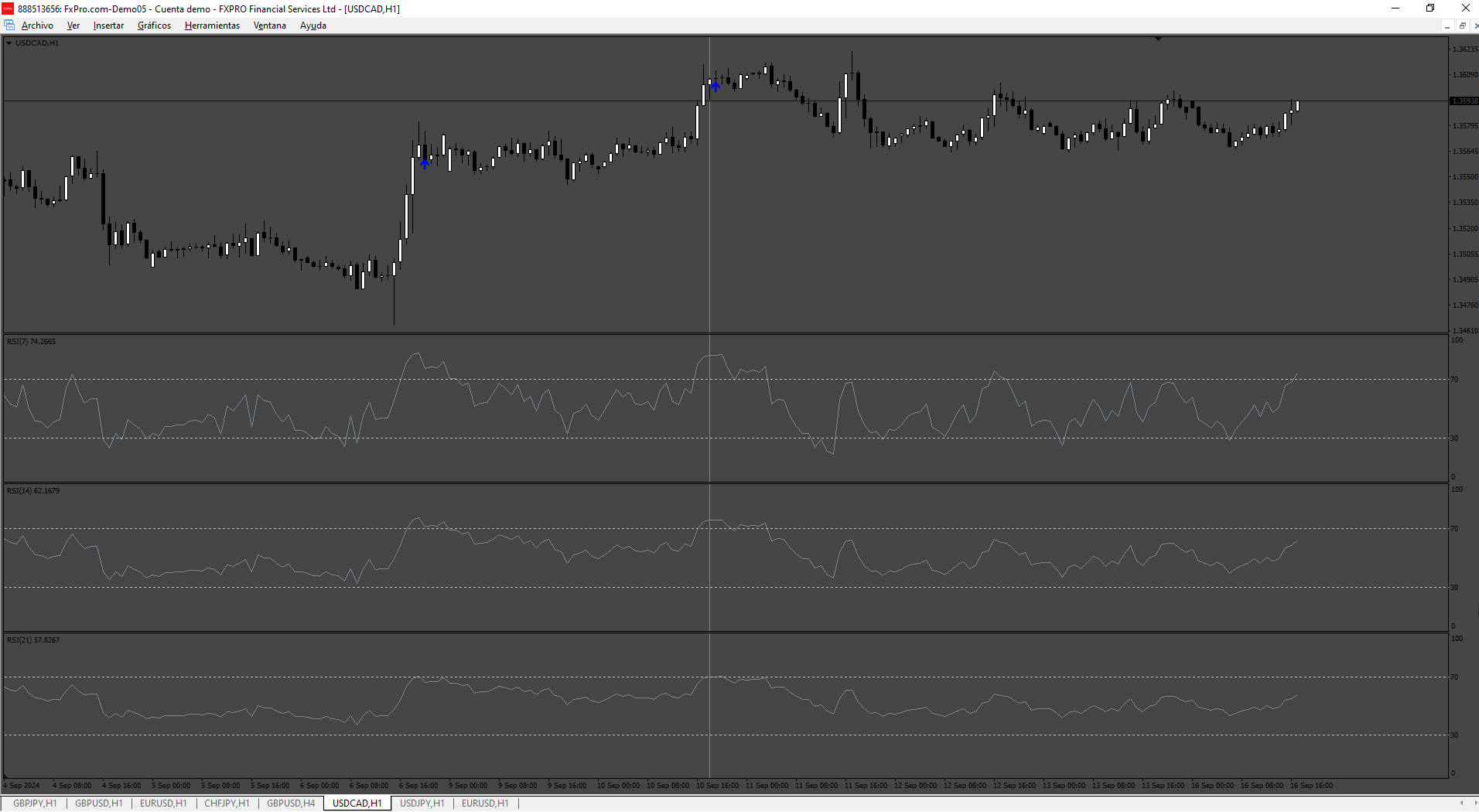The width and height of the screenshot is (1479, 812).
Task: Switch to EURUSD,H1 tab next to GBPUSD,H1
Action: 163,803
